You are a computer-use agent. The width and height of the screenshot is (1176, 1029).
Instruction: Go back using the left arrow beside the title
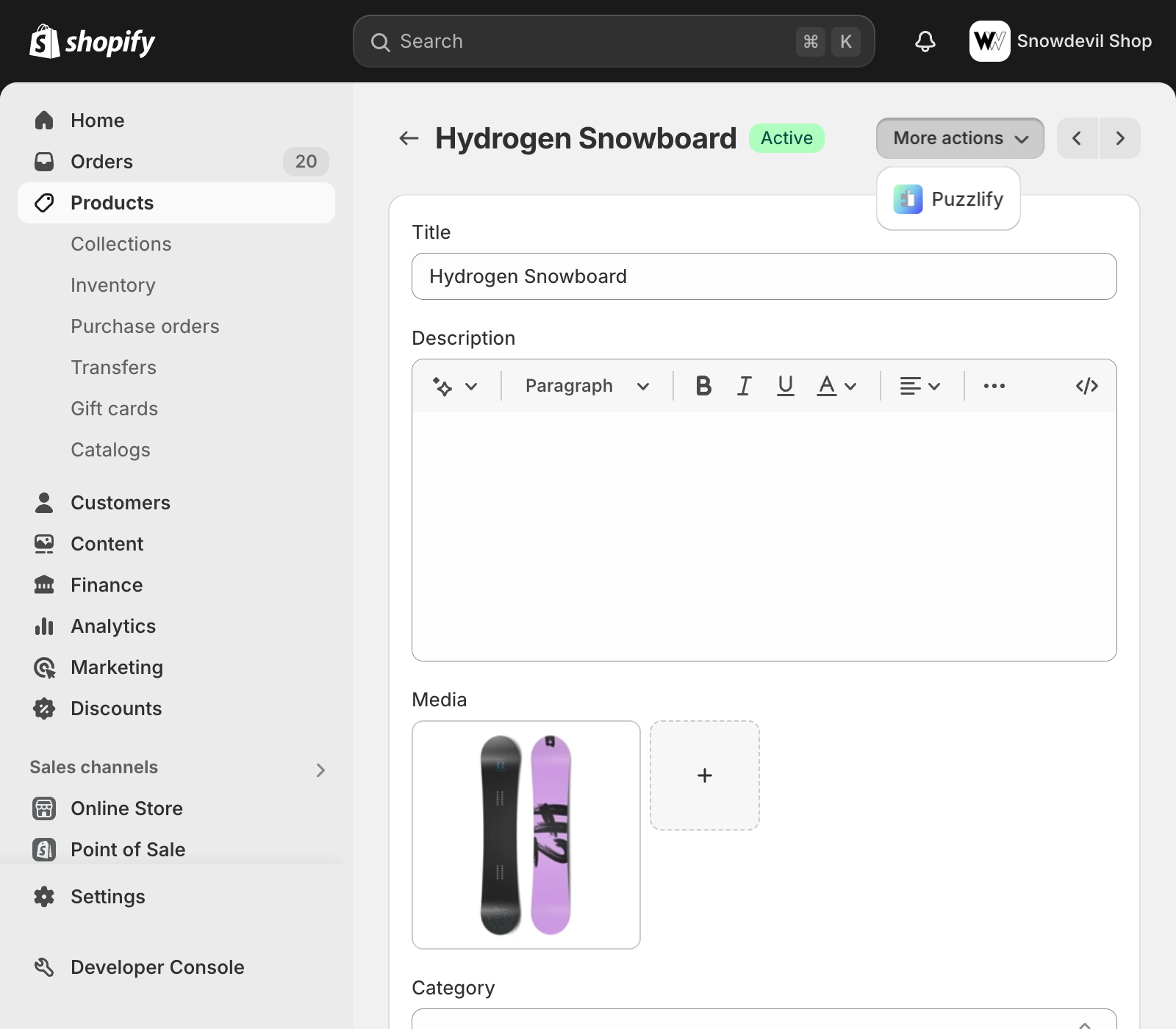pos(409,138)
